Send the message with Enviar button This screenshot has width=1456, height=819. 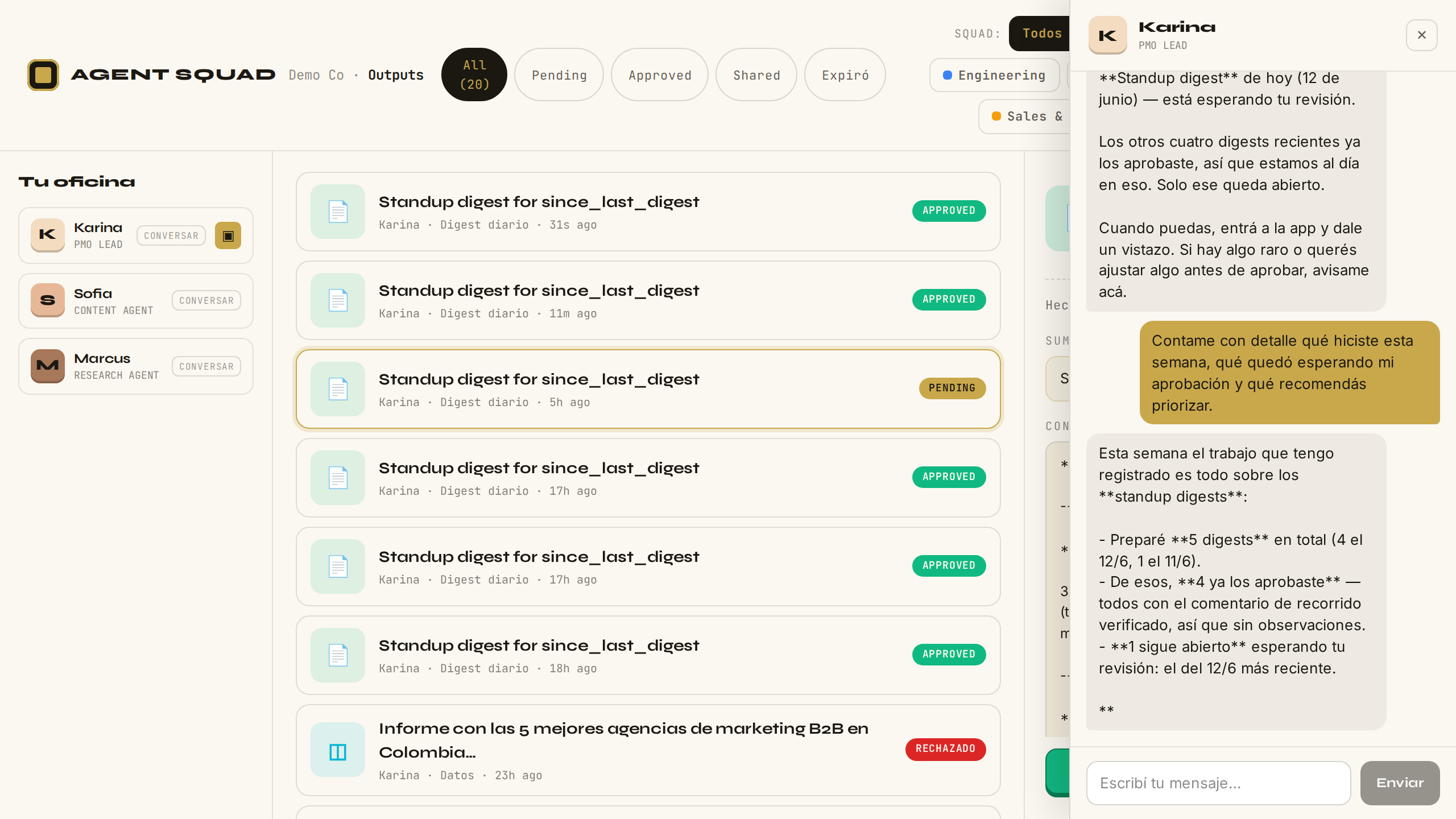click(x=1400, y=783)
